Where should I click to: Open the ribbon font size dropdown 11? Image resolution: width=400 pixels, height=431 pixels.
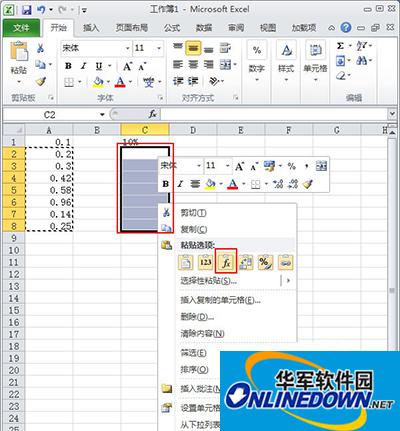(159, 49)
